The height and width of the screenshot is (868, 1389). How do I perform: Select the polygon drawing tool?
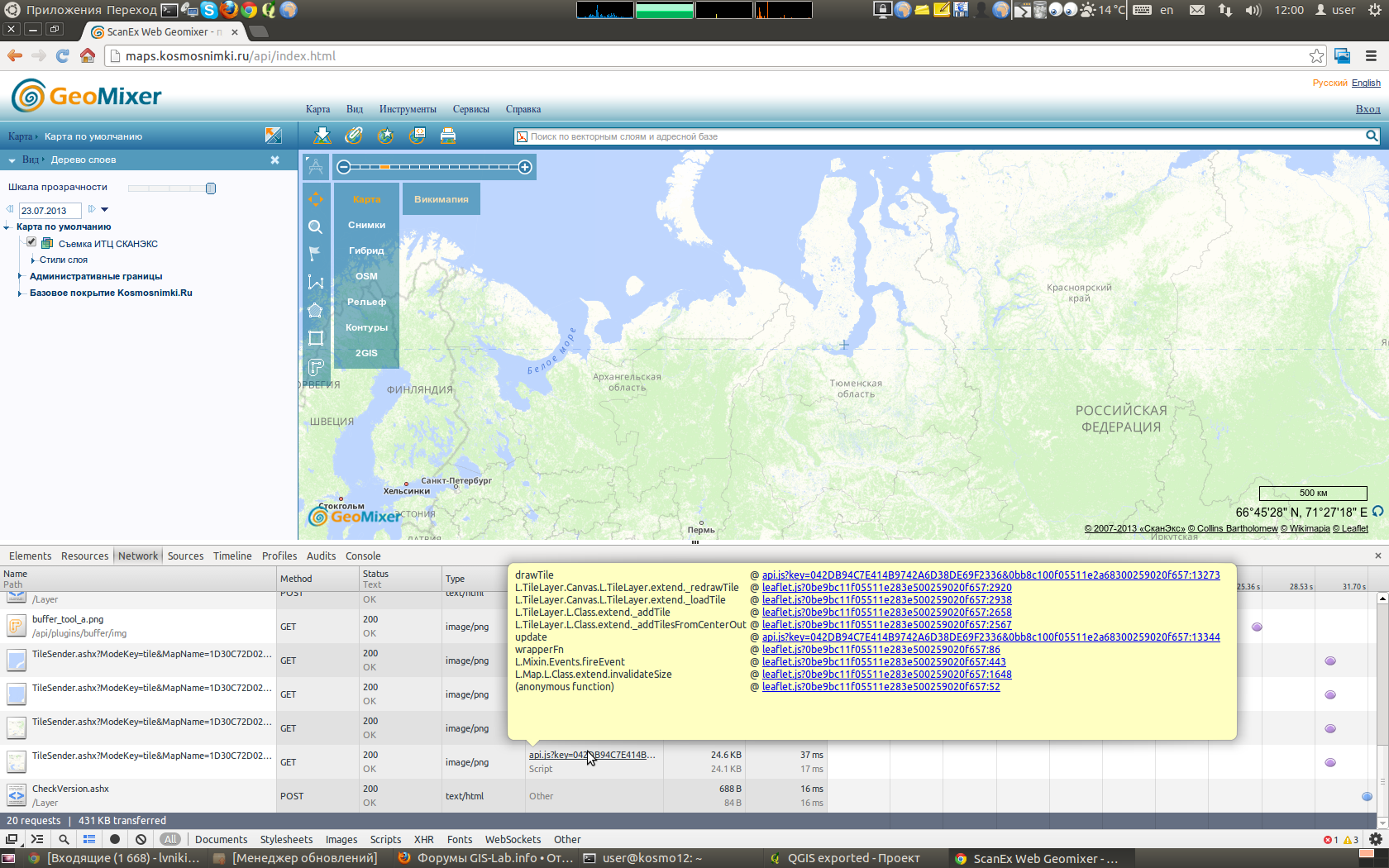pyautogui.click(x=315, y=311)
